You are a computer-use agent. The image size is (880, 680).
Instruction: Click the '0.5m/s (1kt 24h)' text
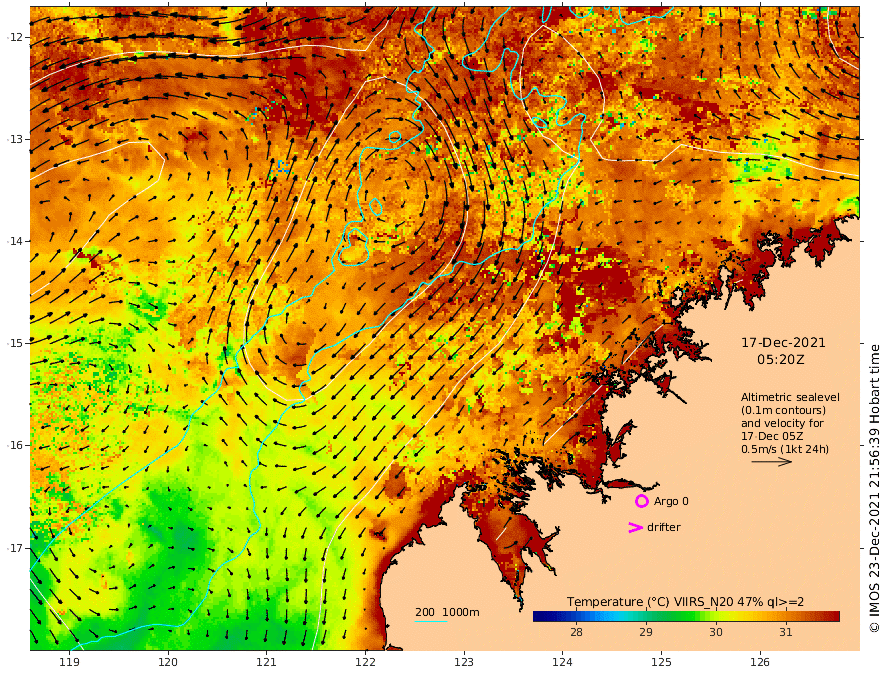tap(785, 449)
